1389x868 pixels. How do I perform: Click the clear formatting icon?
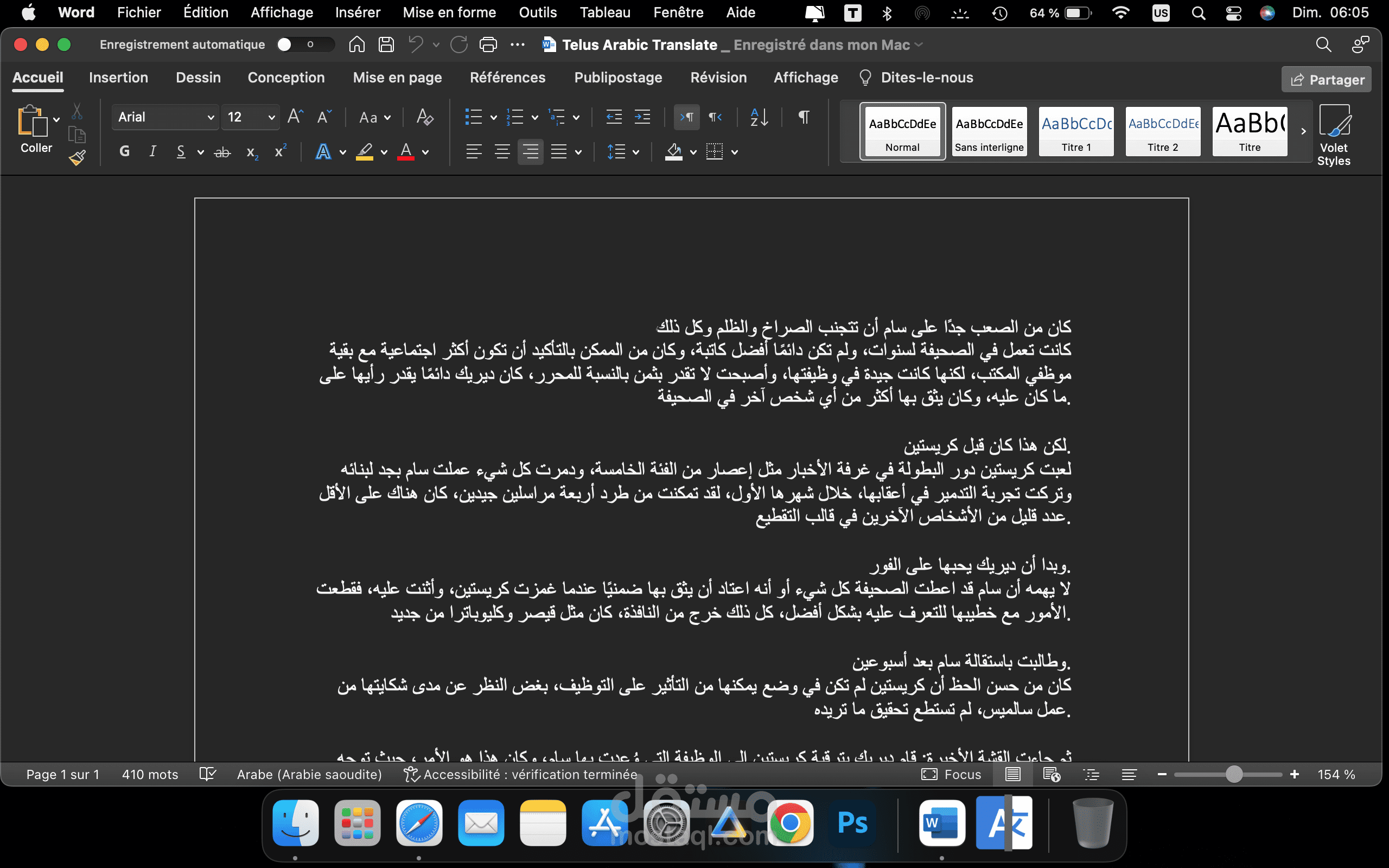pyautogui.click(x=425, y=117)
